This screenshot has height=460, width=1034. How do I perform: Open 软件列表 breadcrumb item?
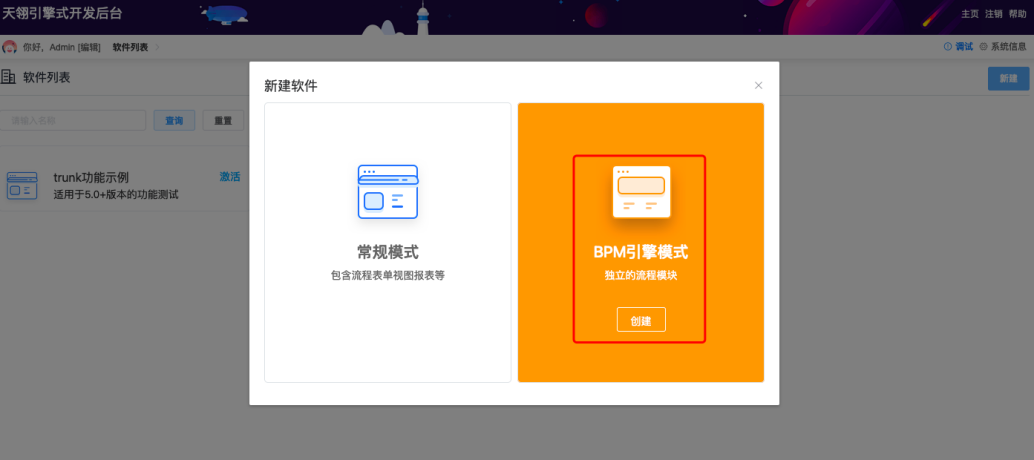click(x=131, y=47)
